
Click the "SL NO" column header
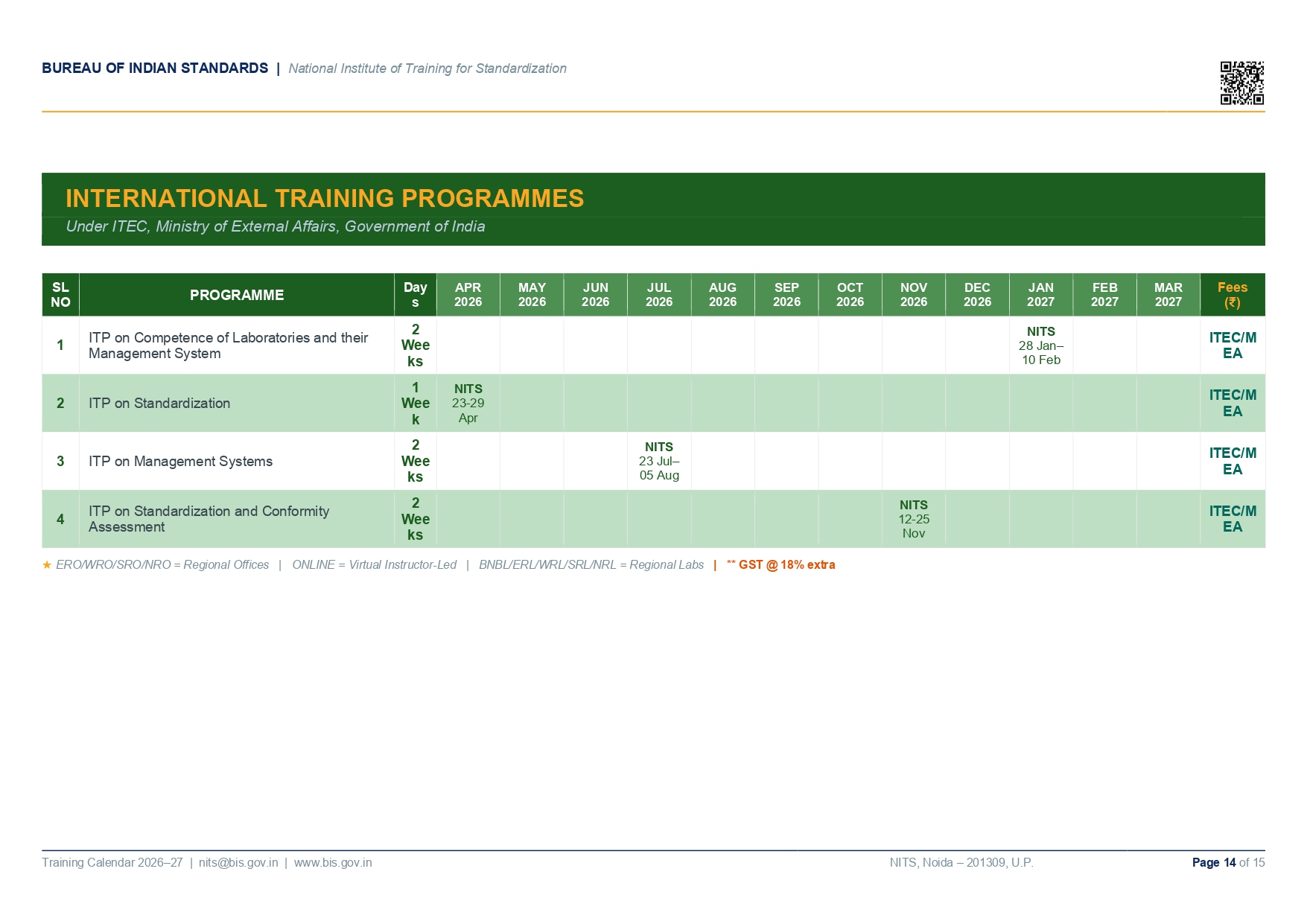(60, 295)
